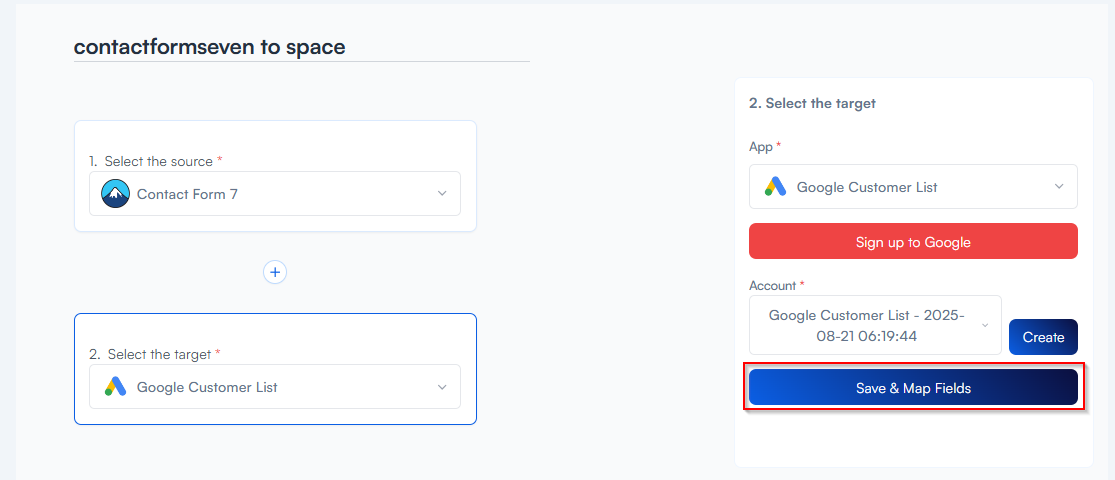The width and height of the screenshot is (1115, 480).
Task: Click the Contact Form 7 mountain icon
Action: [x=116, y=194]
